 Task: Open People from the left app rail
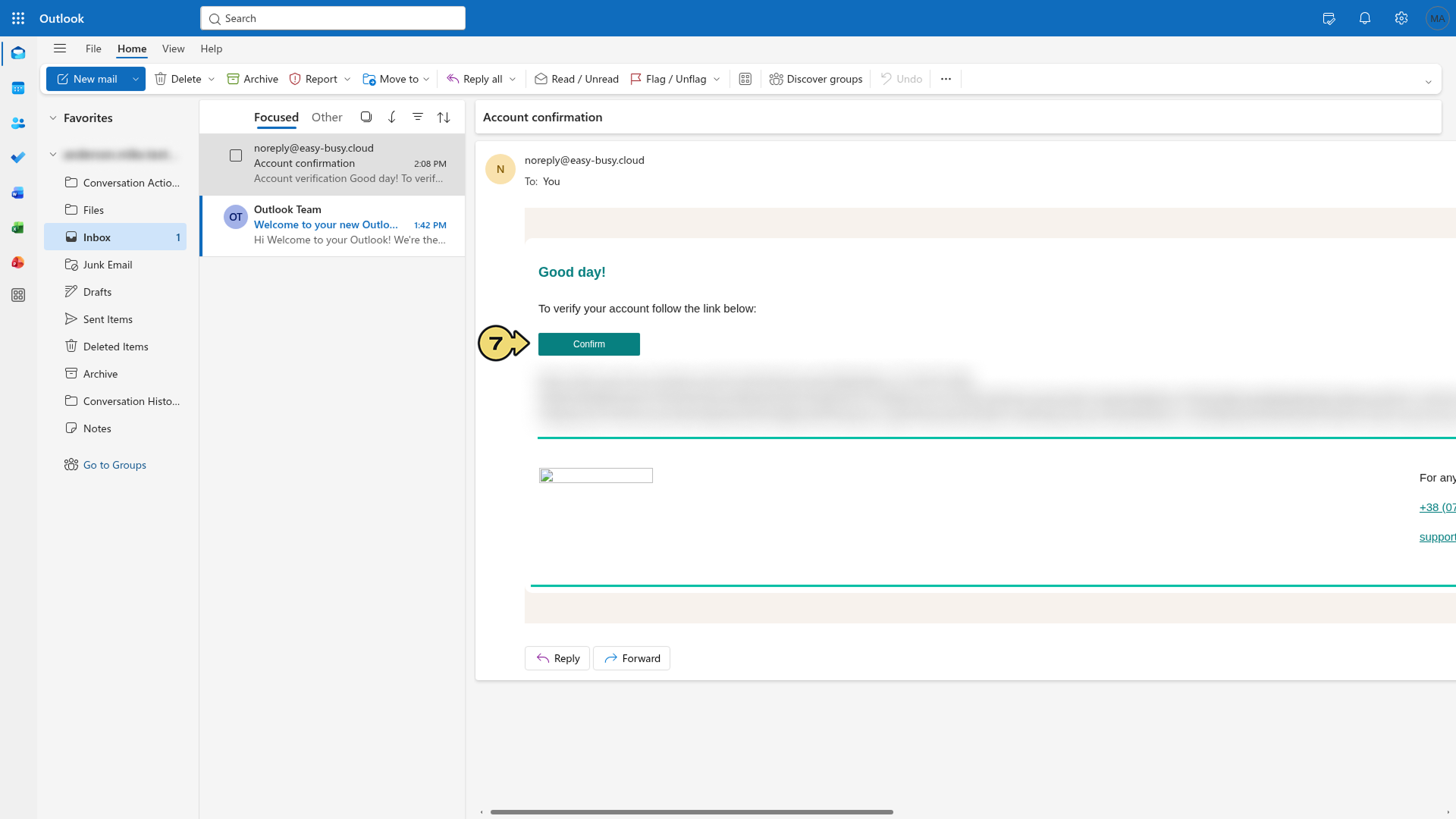[x=18, y=123]
